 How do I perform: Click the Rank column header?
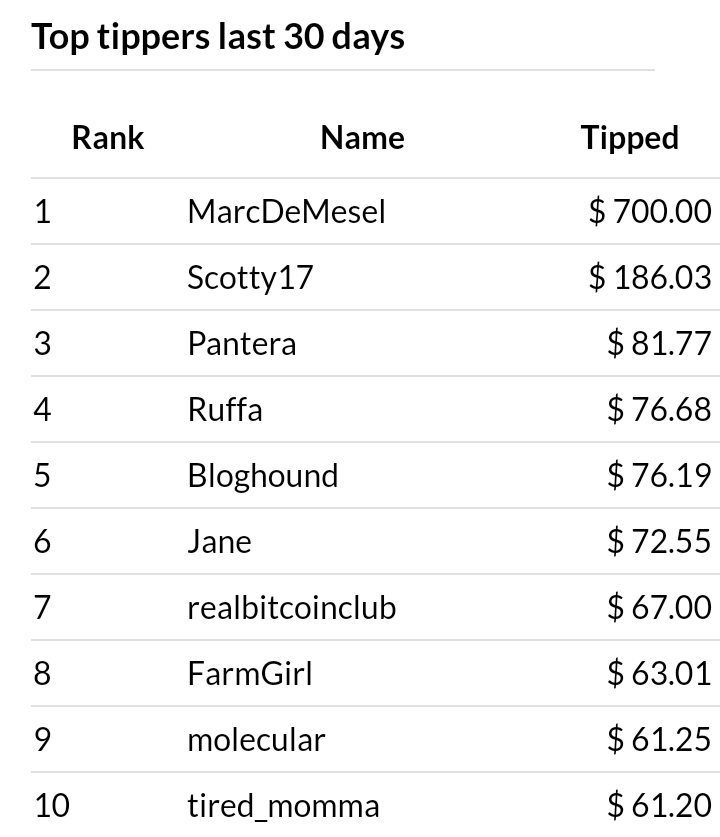108,138
